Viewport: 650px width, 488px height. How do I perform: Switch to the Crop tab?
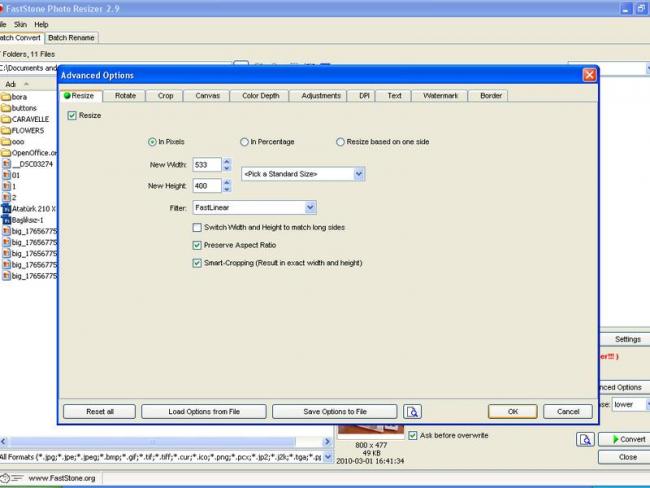165,96
